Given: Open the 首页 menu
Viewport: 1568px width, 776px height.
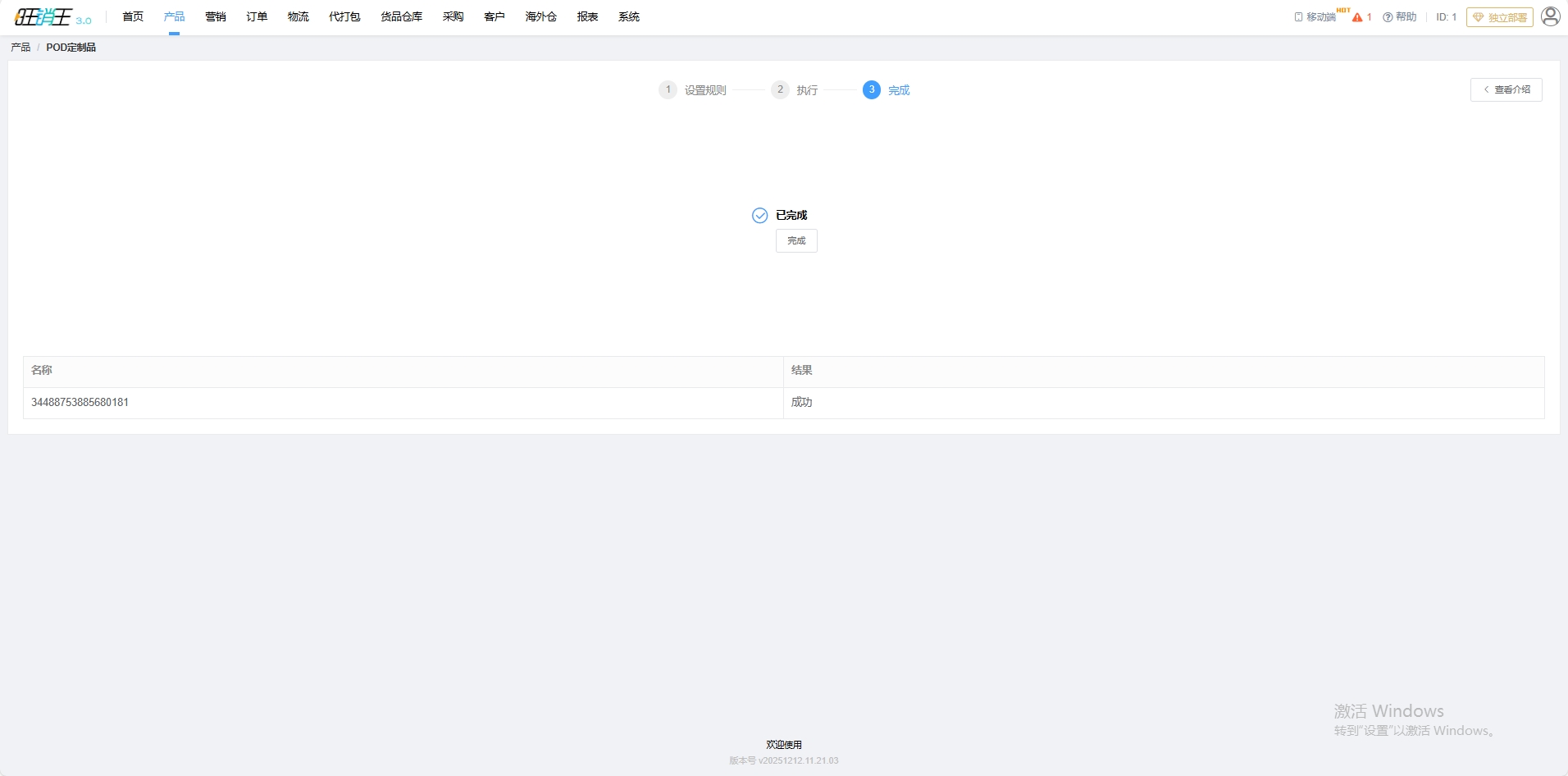Looking at the screenshot, I should point(133,17).
